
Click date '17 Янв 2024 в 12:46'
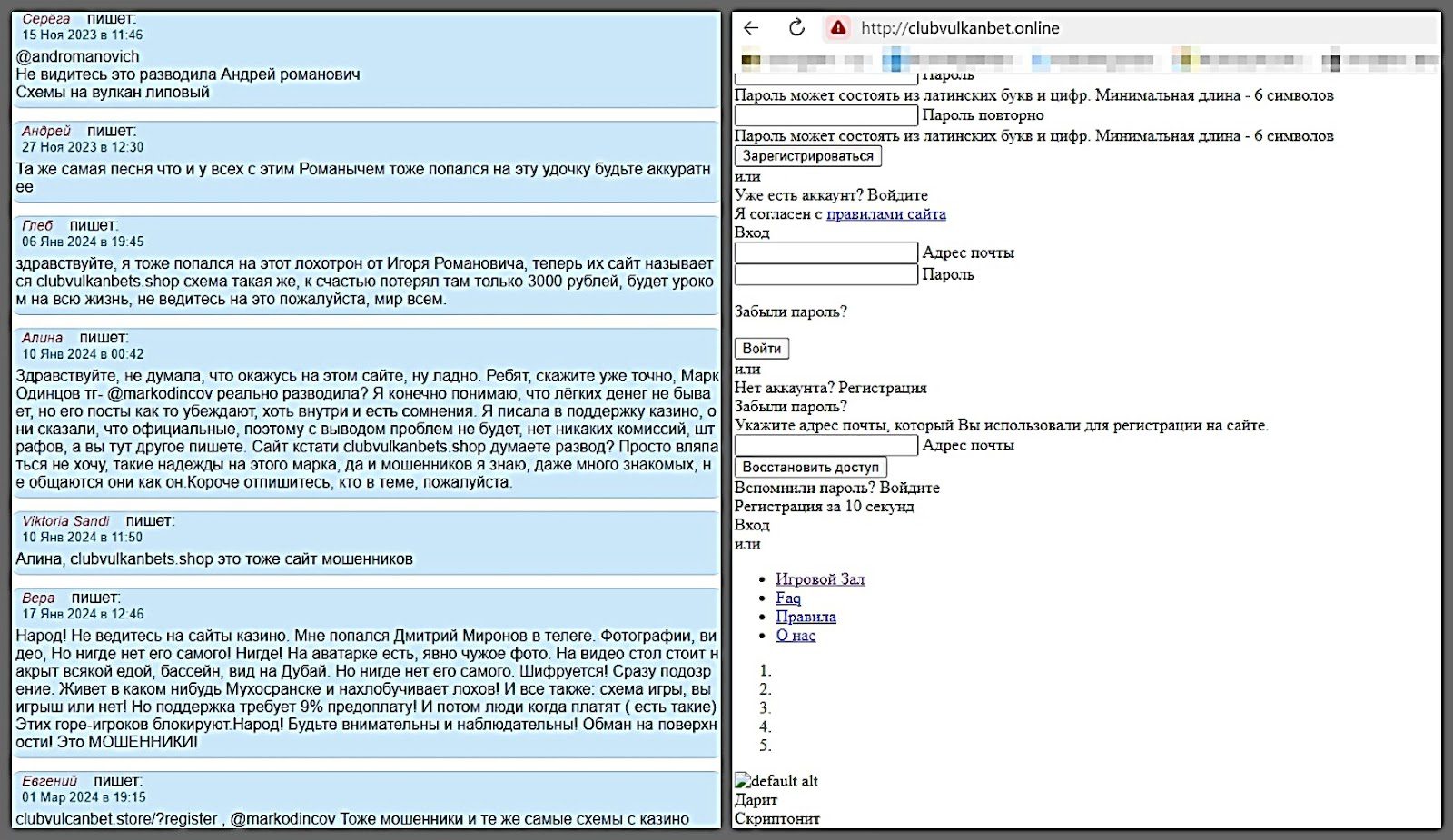coord(83,615)
